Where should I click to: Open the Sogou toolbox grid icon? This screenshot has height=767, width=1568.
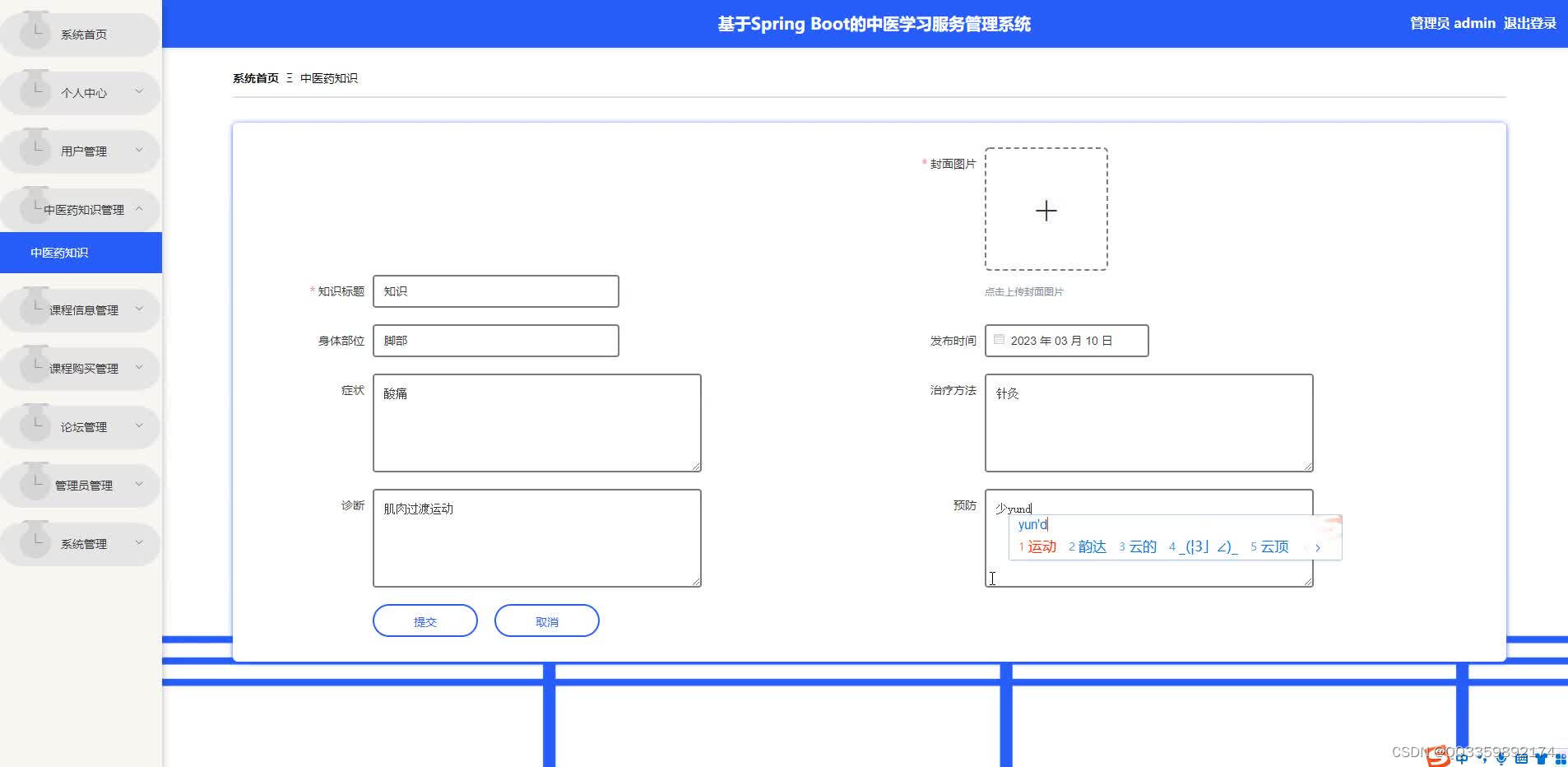1560,758
